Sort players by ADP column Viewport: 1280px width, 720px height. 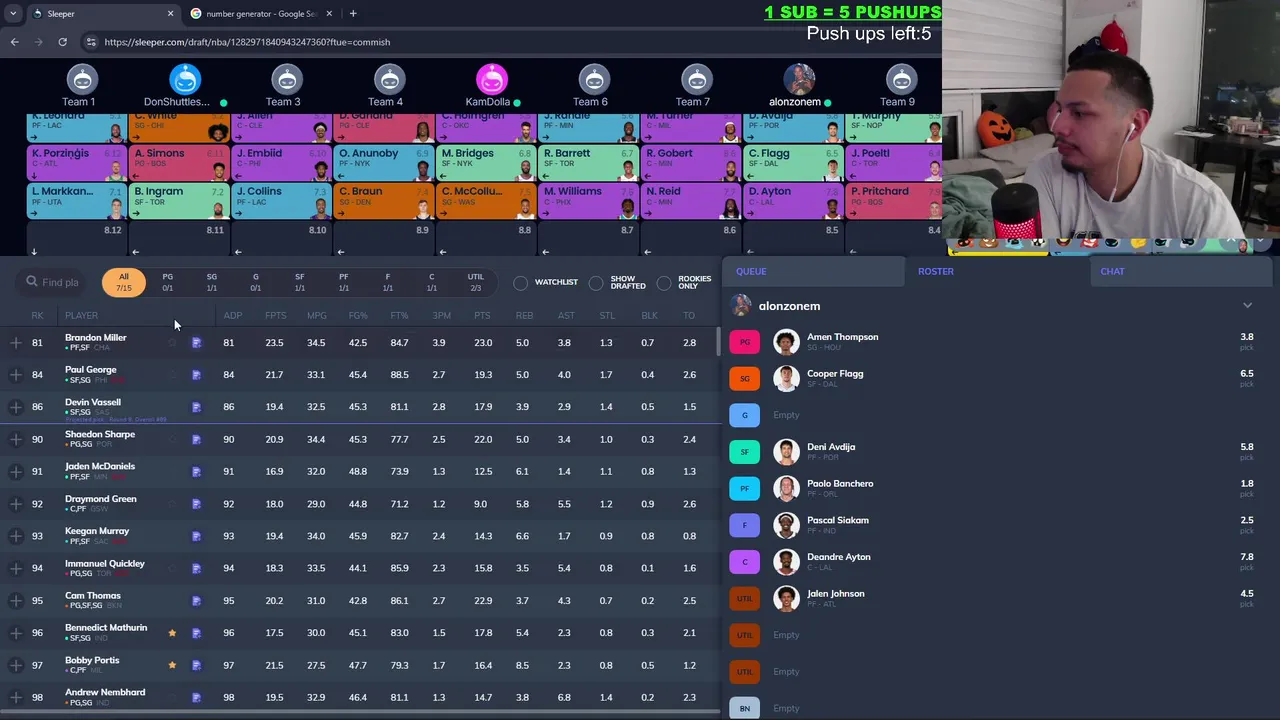click(x=232, y=316)
